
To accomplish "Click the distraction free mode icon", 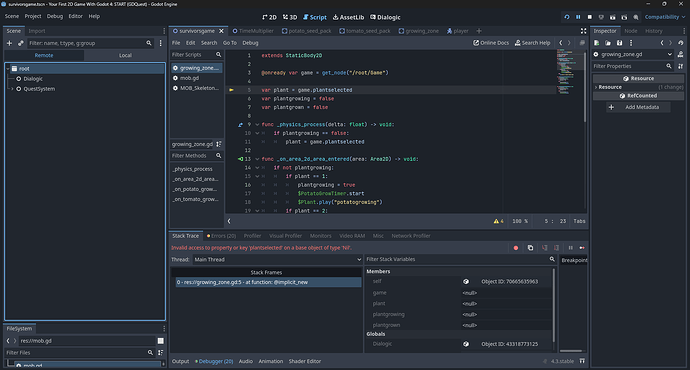I will pyautogui.click(x=583, y=31).
